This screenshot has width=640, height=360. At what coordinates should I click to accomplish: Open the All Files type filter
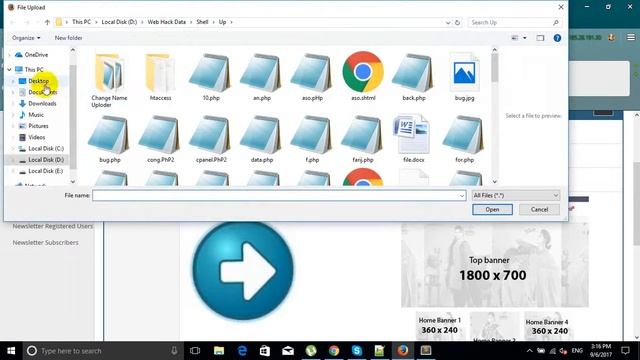tap(516, 196)
